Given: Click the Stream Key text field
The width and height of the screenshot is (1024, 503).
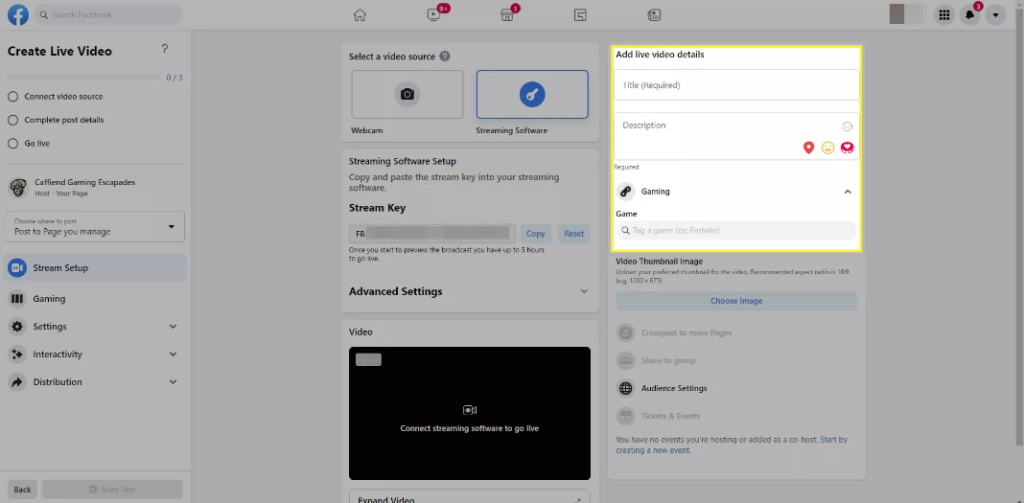Looking at the screenshot, I should point(432,233).
